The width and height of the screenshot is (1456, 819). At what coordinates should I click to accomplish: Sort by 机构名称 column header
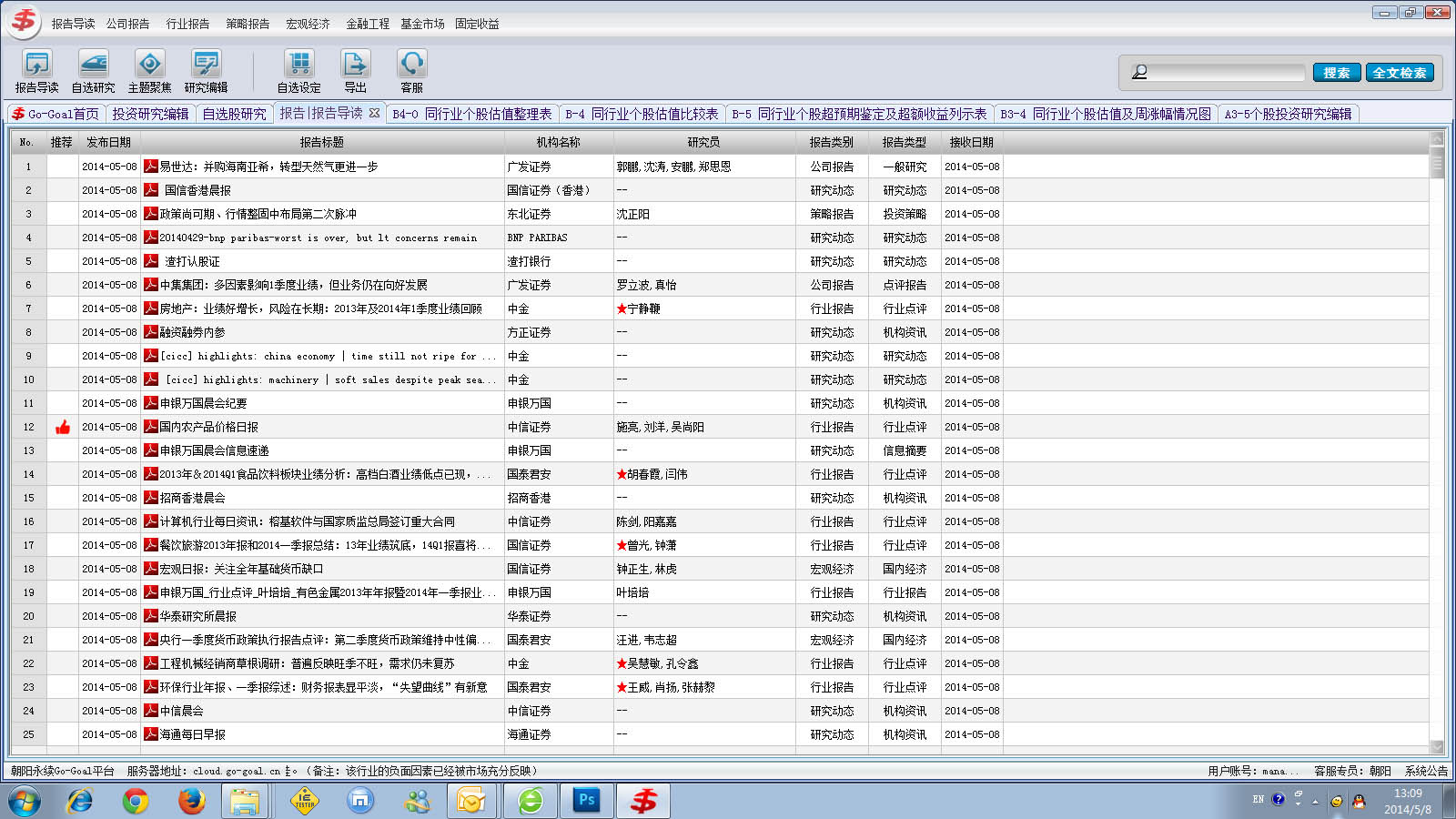pos(558,142)
